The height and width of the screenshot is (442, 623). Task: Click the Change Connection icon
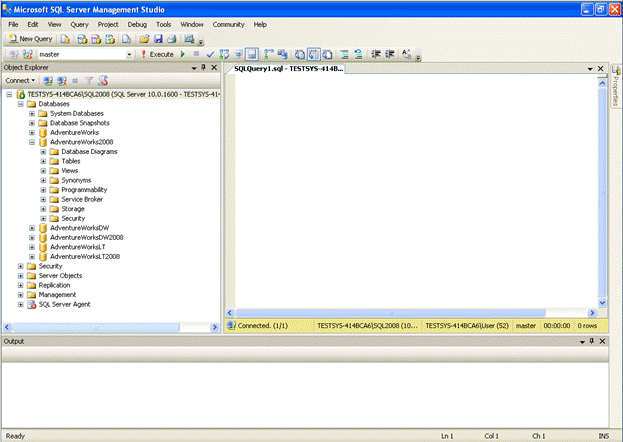(x=27, y=54)
